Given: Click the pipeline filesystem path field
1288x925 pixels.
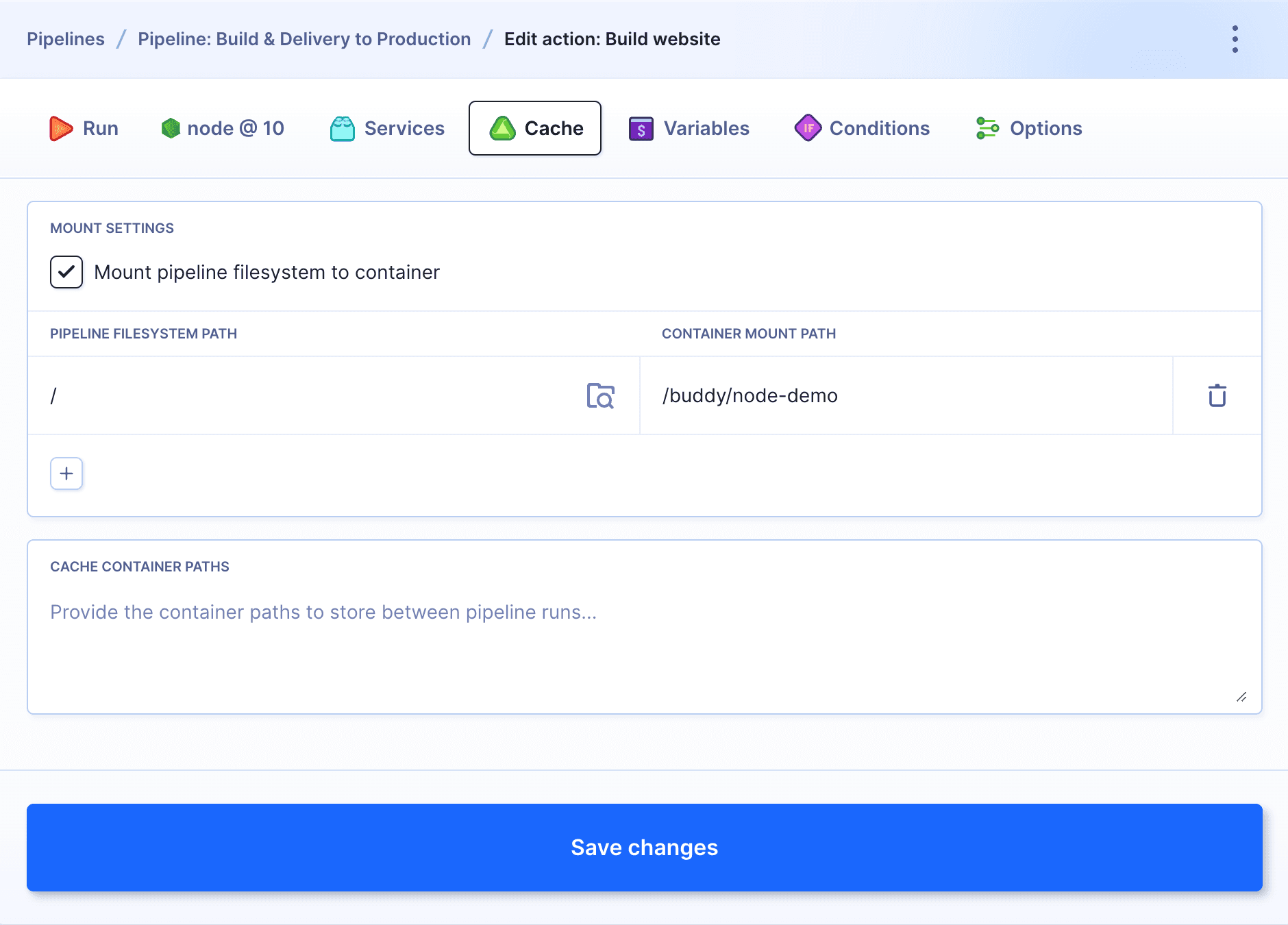Looking at the screenshot, I should click(x=308, y=395).
